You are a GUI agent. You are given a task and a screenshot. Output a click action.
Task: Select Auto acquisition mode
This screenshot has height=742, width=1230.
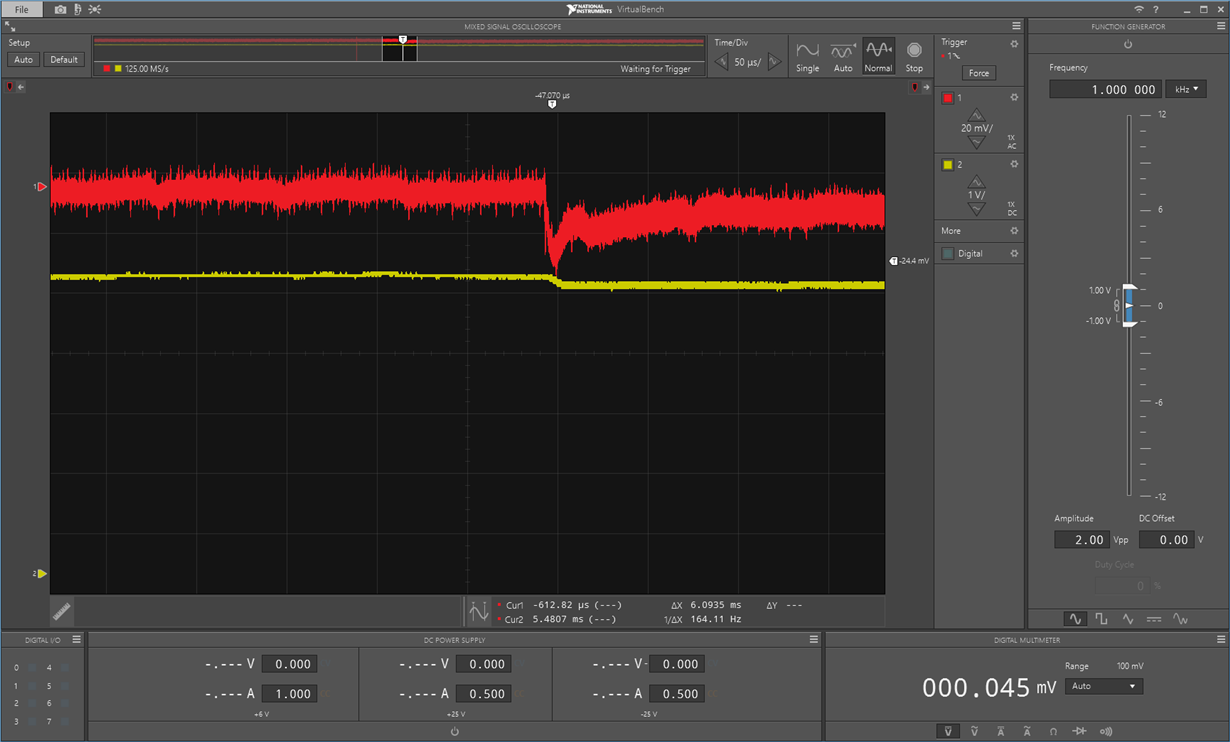(843, 56)
